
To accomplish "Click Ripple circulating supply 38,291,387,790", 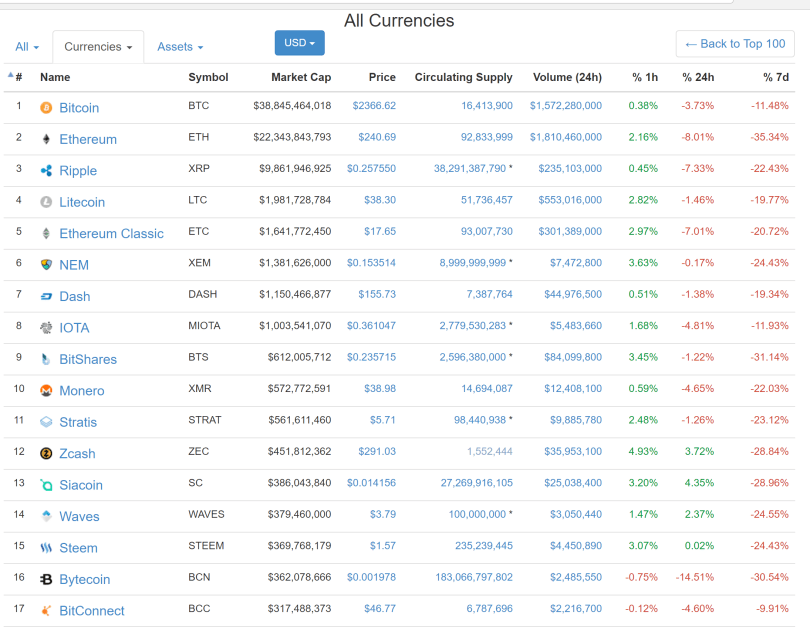I will (470, 169).
